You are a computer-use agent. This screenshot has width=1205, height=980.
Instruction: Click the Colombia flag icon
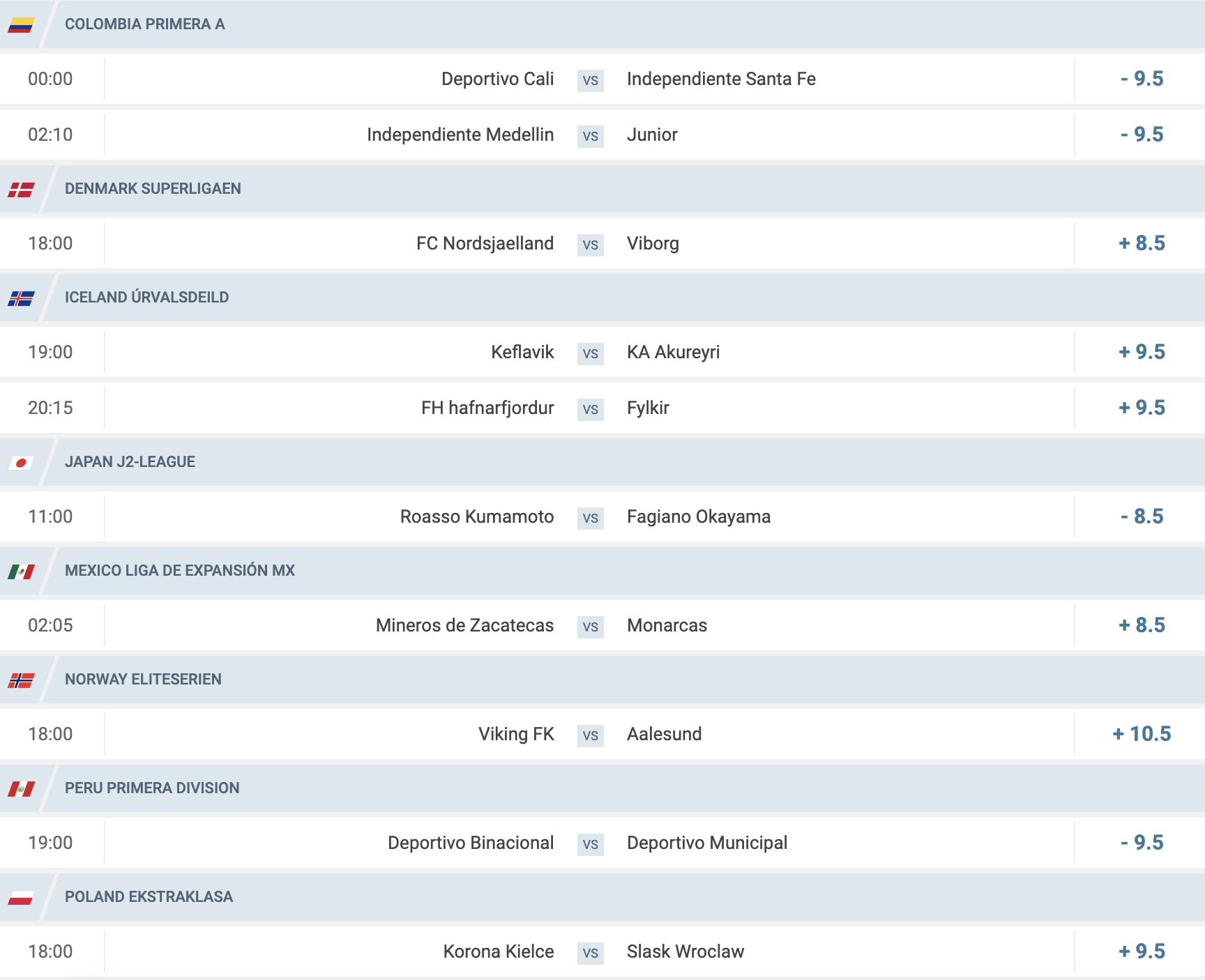(x=21, y=25)
